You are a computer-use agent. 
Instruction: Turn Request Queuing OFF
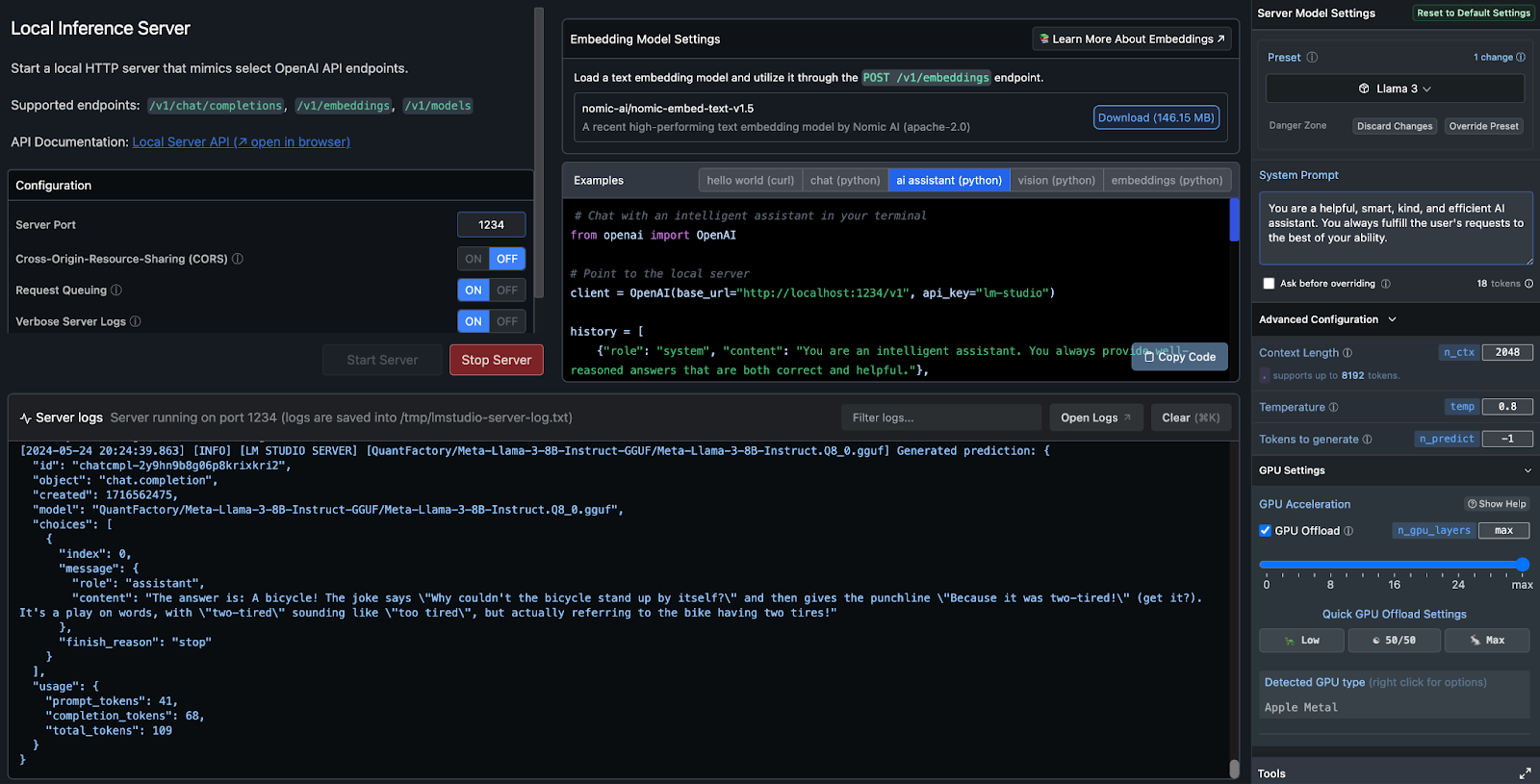tap(507, 291)
